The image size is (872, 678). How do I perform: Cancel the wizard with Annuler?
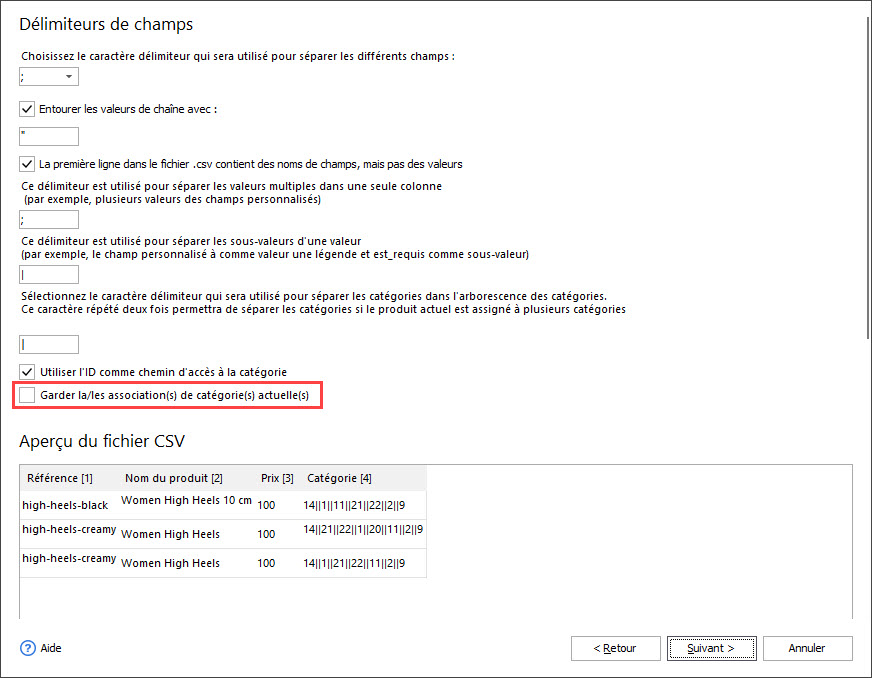(807, 649)
